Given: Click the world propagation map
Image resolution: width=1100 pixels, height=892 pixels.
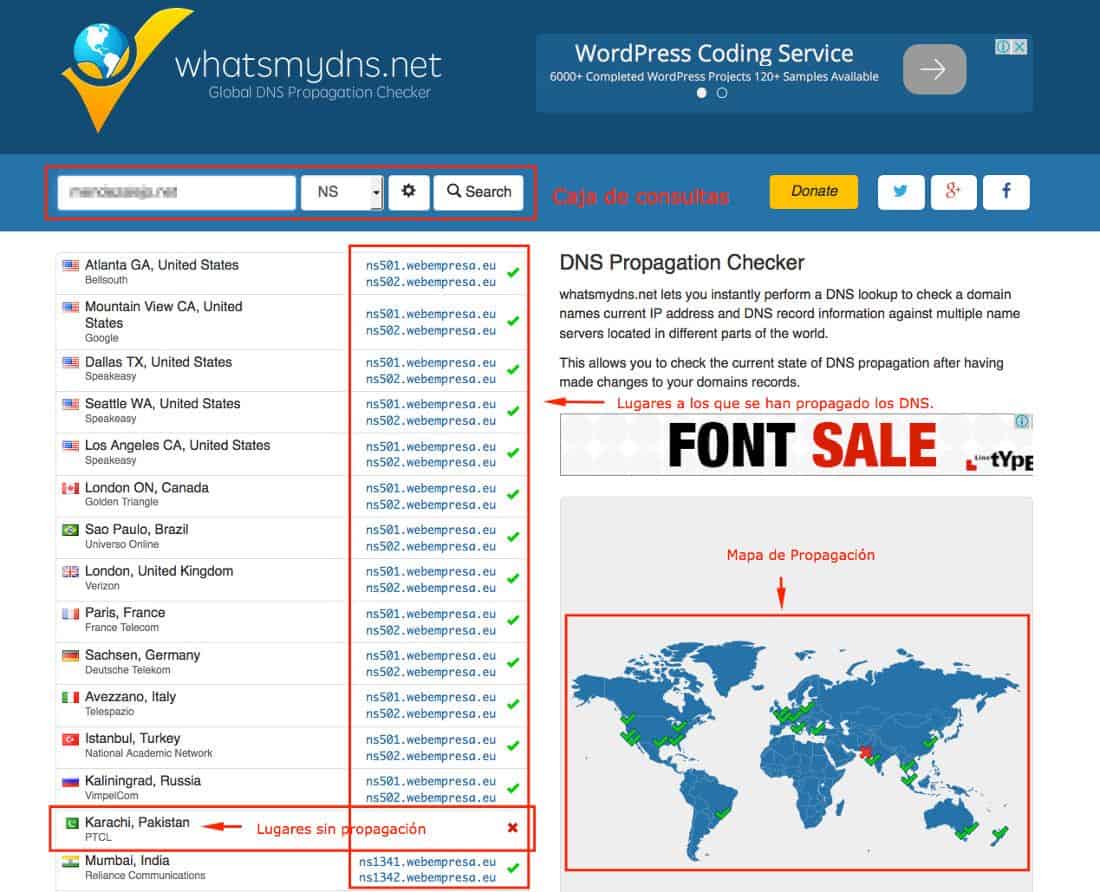Looking at the screenshot, I should 797,743.
